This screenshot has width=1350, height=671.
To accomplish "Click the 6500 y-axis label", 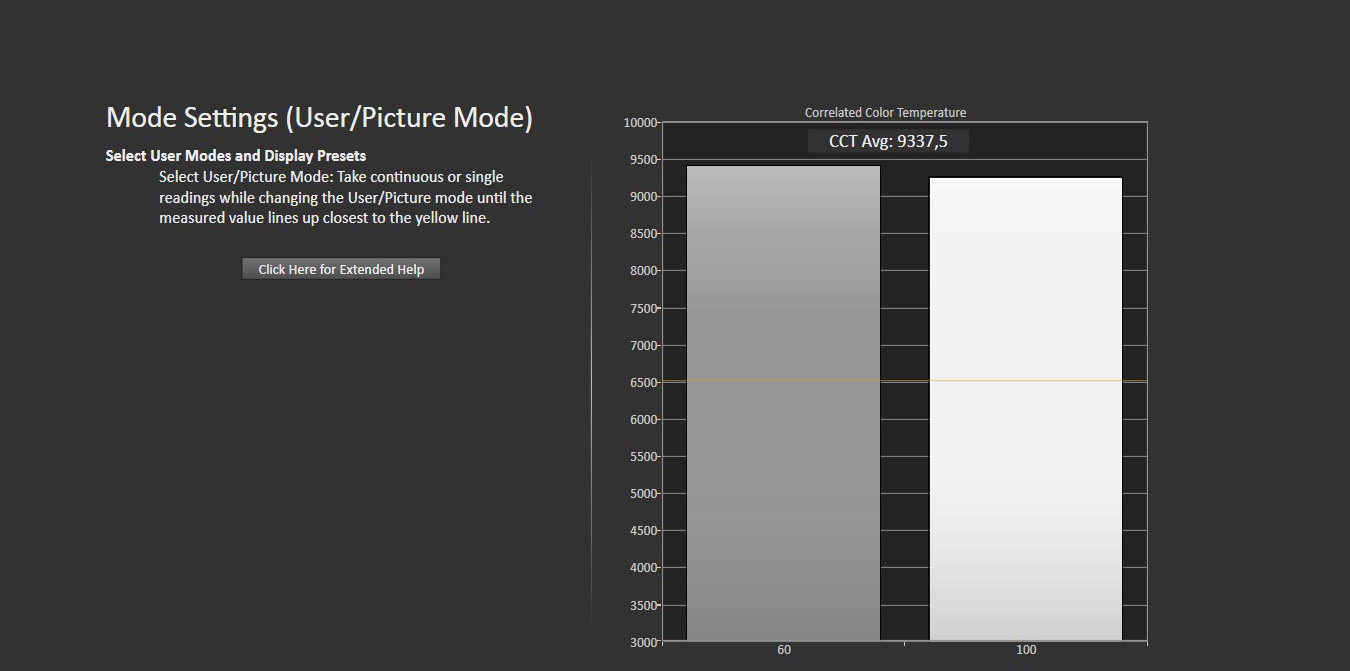I will coord(641,382).
